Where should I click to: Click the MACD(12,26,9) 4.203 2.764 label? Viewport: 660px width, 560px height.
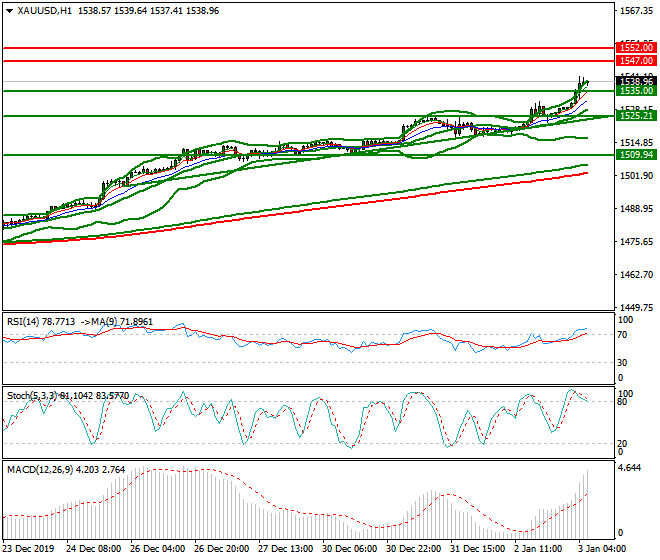tap(66, 470)
